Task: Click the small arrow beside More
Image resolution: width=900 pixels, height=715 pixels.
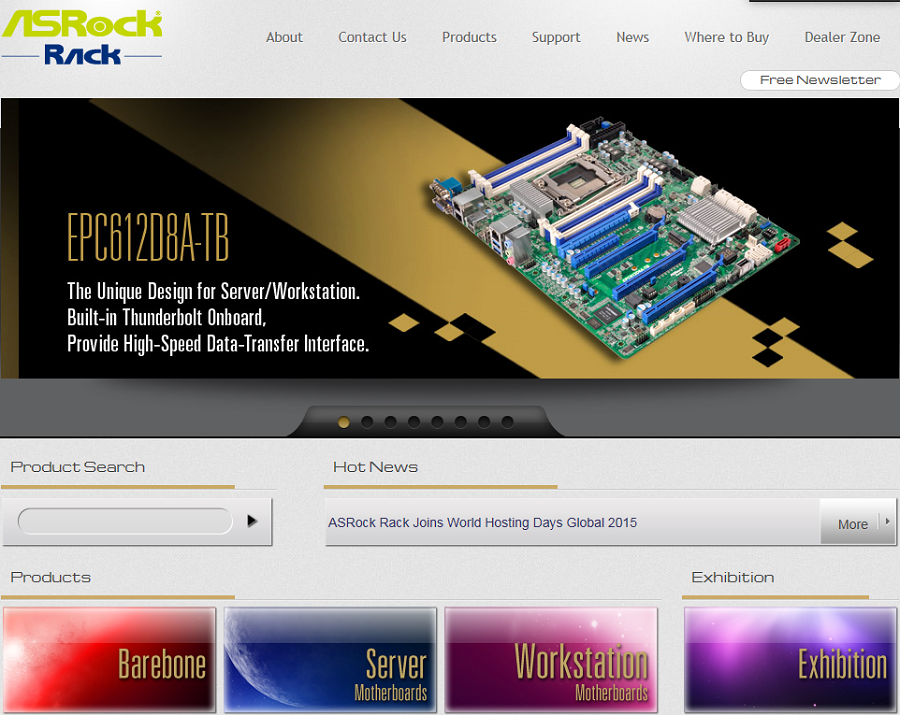Action: click(887, 521)
